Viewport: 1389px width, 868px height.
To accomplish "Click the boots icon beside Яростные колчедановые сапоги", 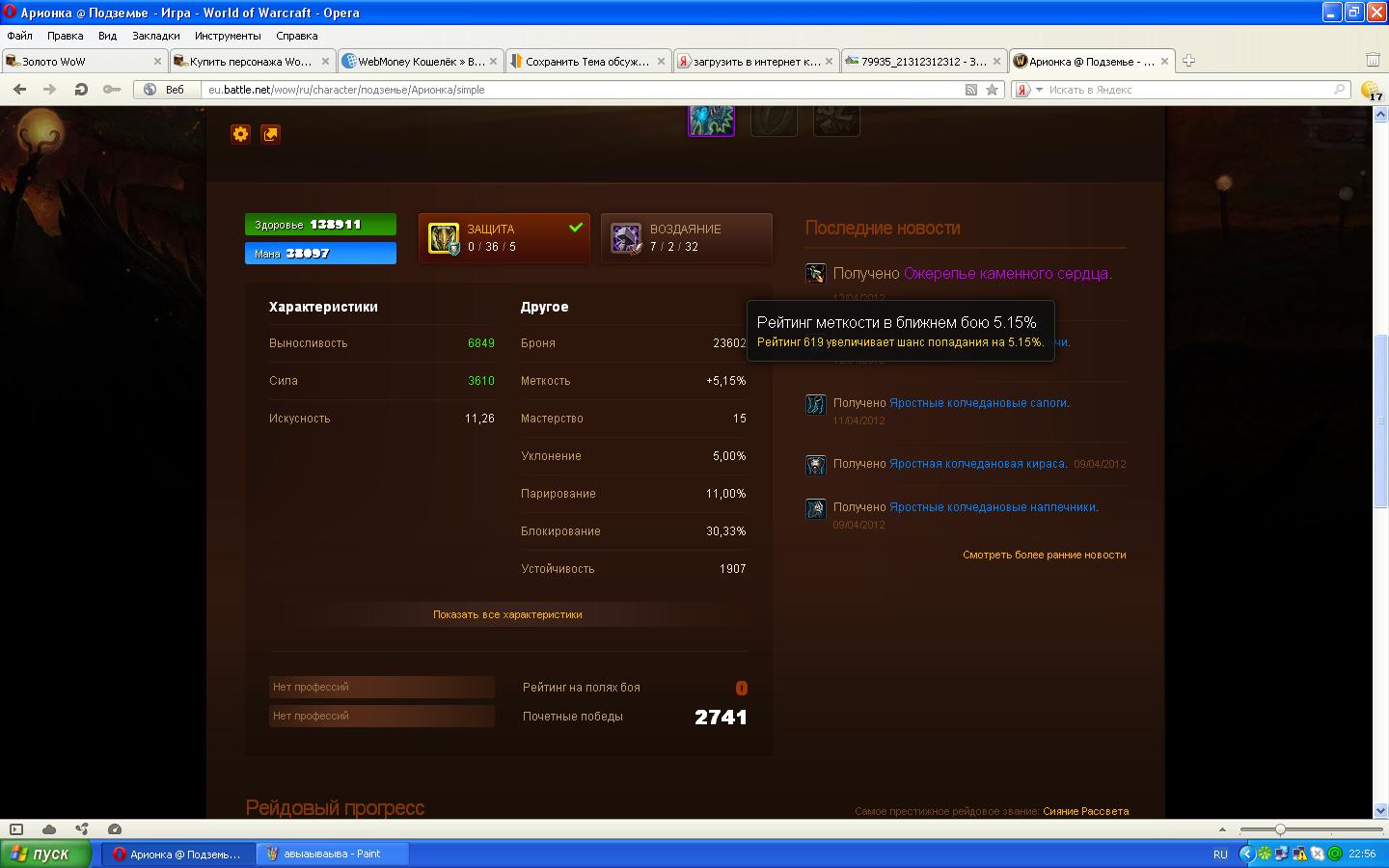I will pyautogui.click(x=816, y=404).
